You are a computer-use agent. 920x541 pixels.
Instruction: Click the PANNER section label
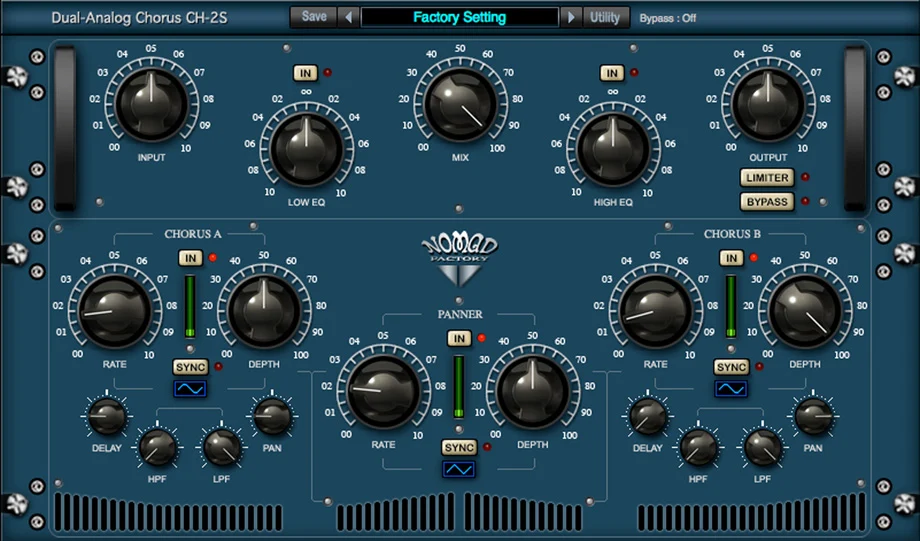point(460,315)
